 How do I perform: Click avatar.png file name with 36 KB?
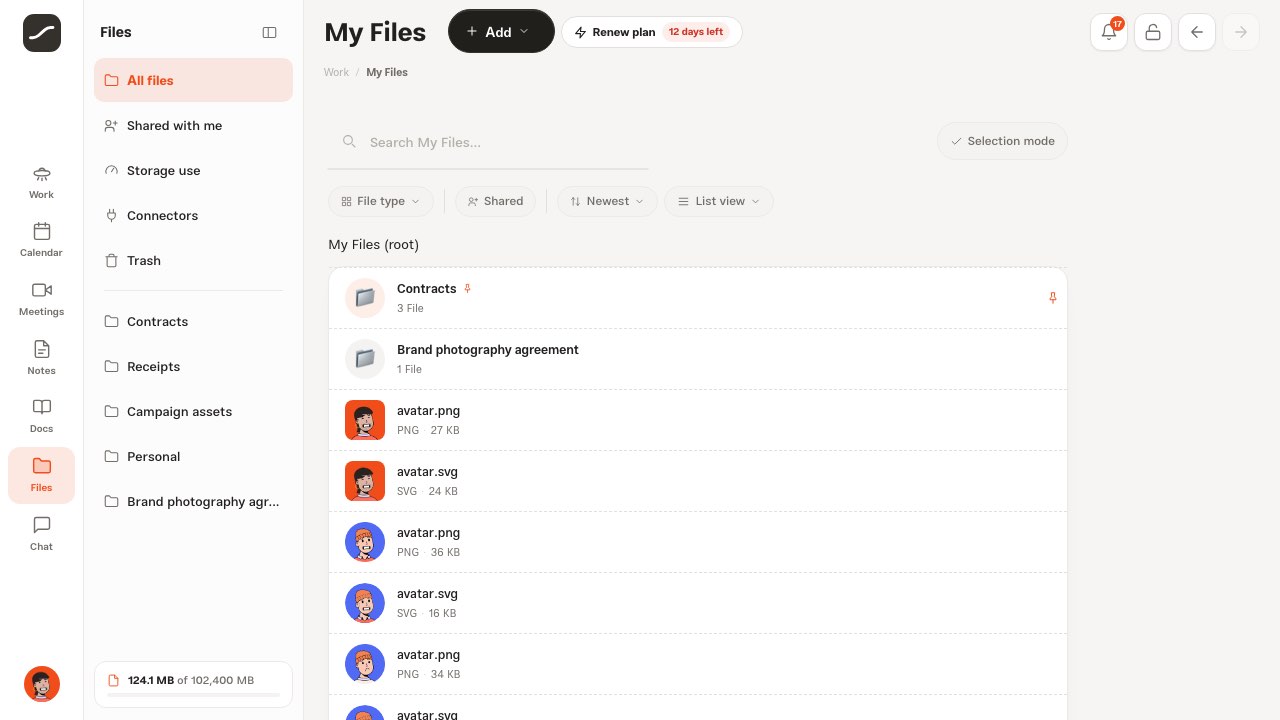pyautogui.click(x=428, y=533)
